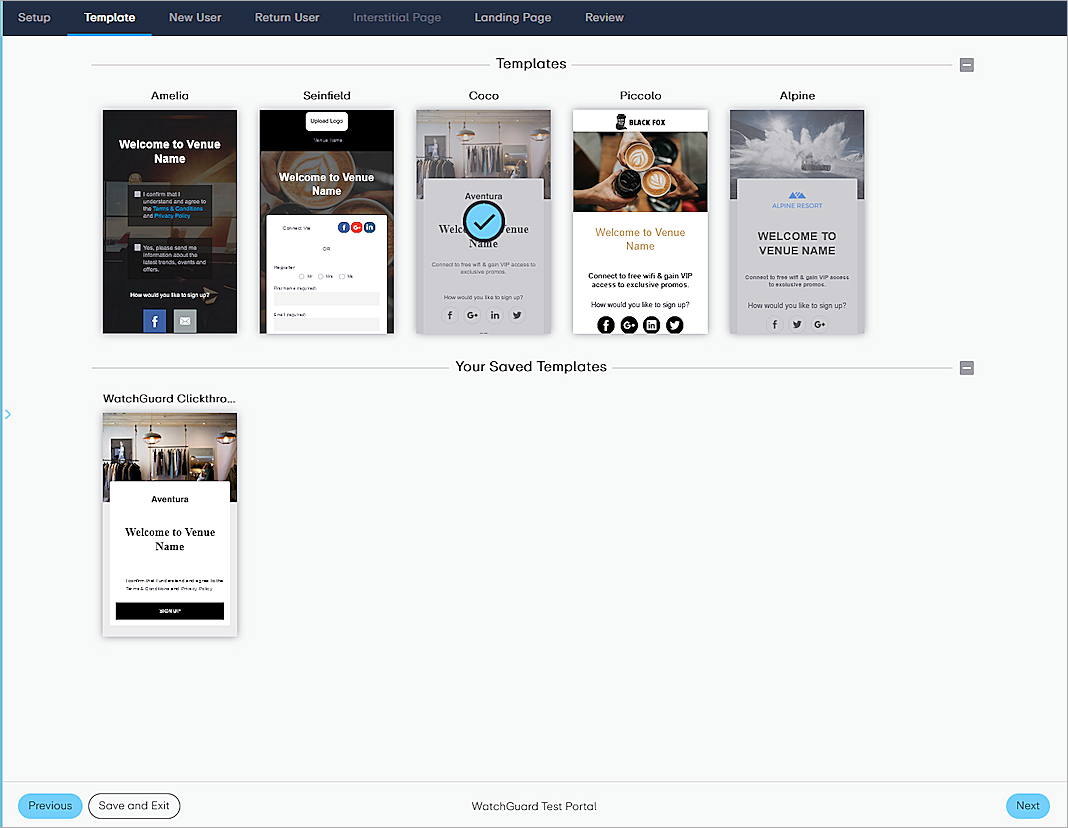Click the Save and Exit button
Screen dimensions: 1068x828
(134, 806)
